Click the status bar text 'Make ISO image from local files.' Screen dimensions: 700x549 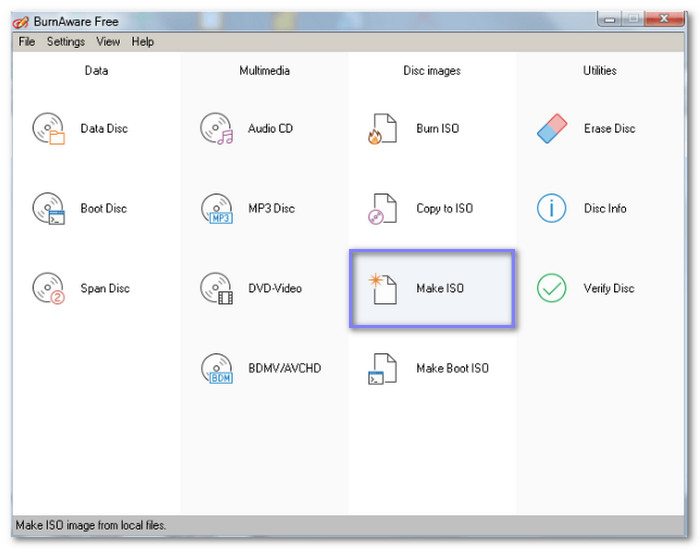(91, 525)
